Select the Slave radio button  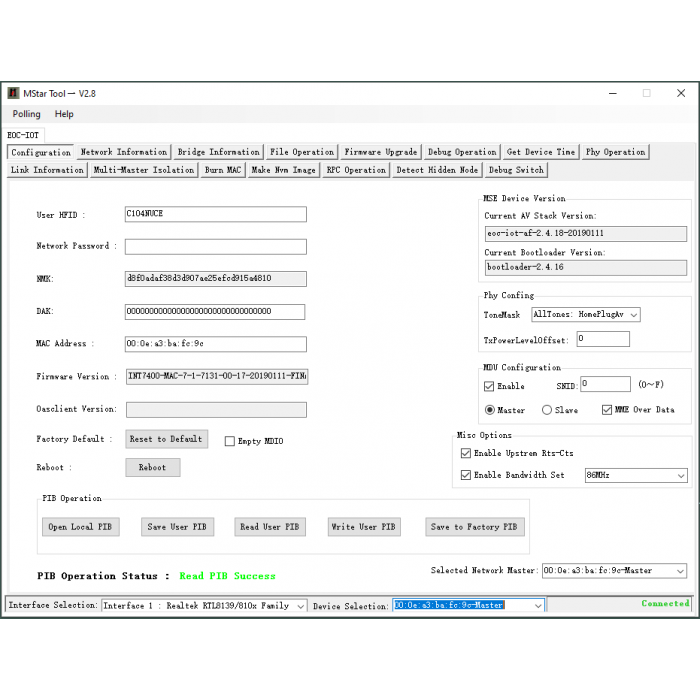[x=547, y=410]
